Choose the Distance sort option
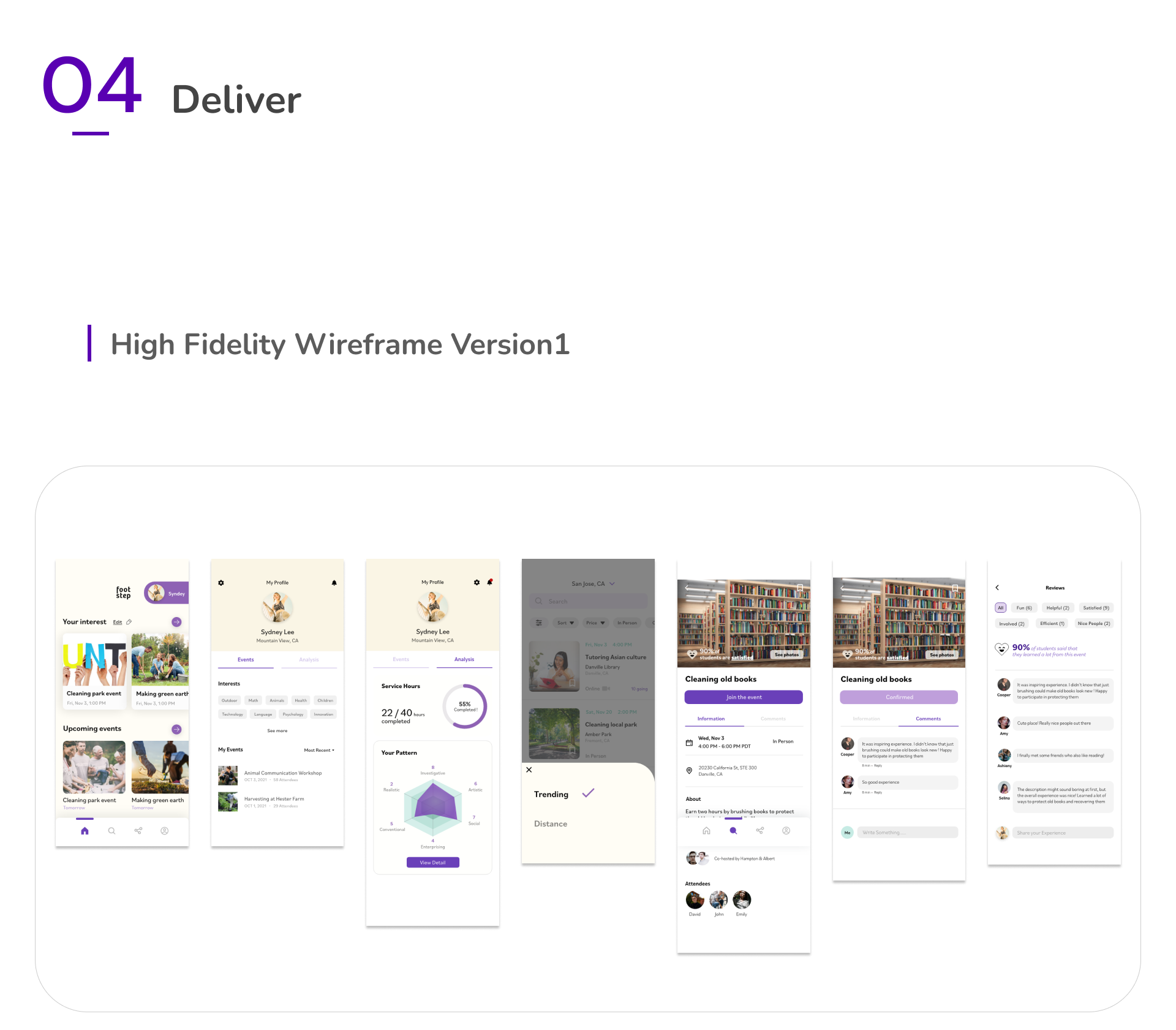The image size is (1176, 1030). 550,824
